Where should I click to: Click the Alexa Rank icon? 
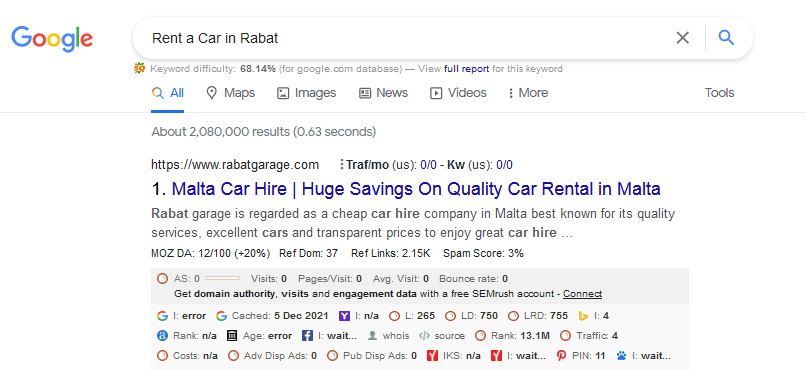click(x=162, y=336)
